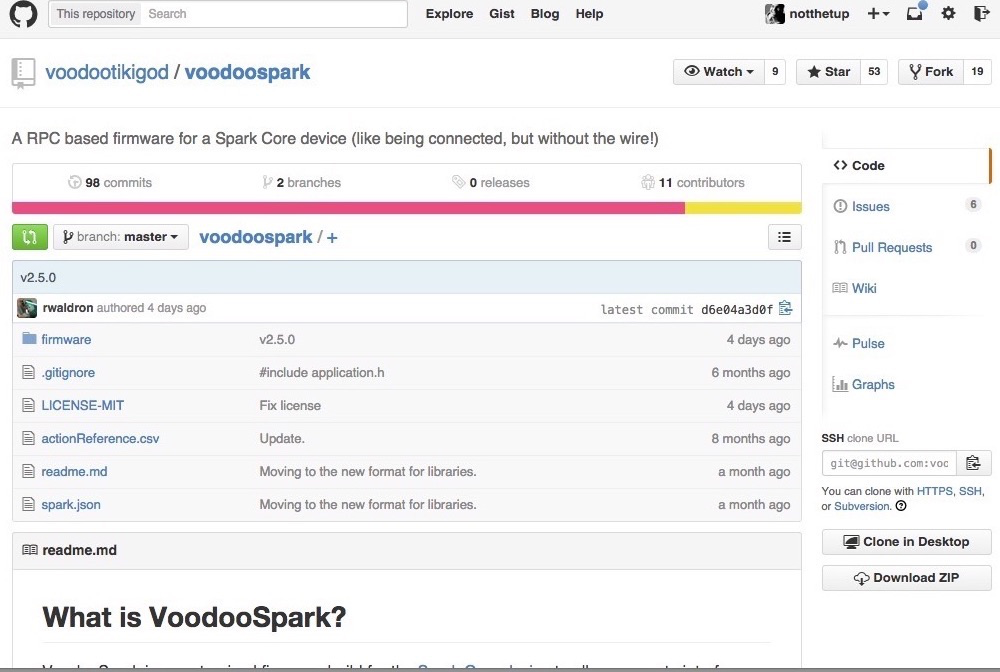The height and width of the screenshot is (672, 1000).
Task: Open the .gitignore file
Action: [x=68, y=372]
